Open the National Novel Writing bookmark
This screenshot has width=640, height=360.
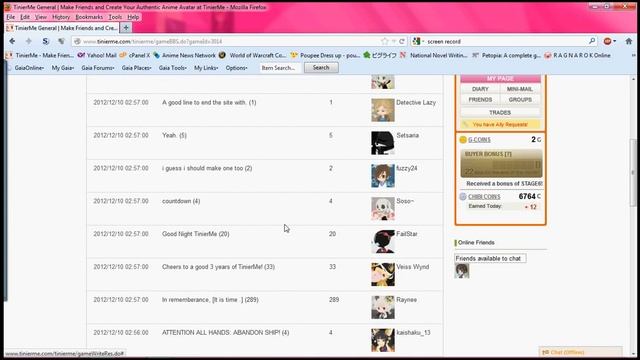point(433,55)
